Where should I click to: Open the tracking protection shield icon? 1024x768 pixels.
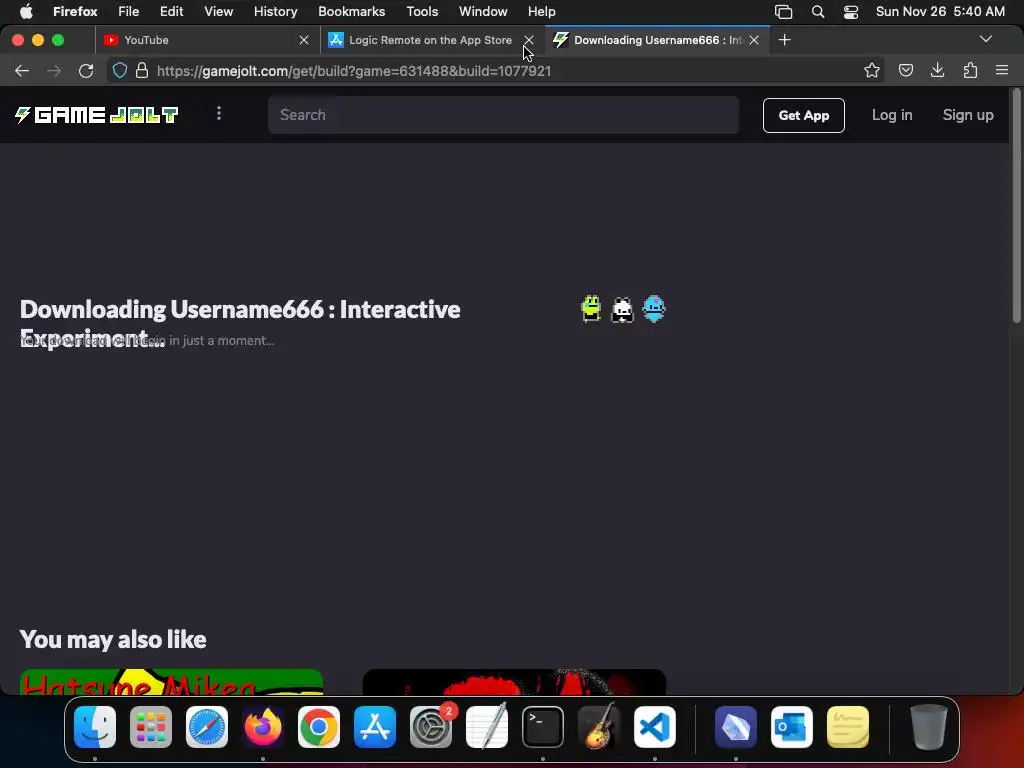(120, 71)
